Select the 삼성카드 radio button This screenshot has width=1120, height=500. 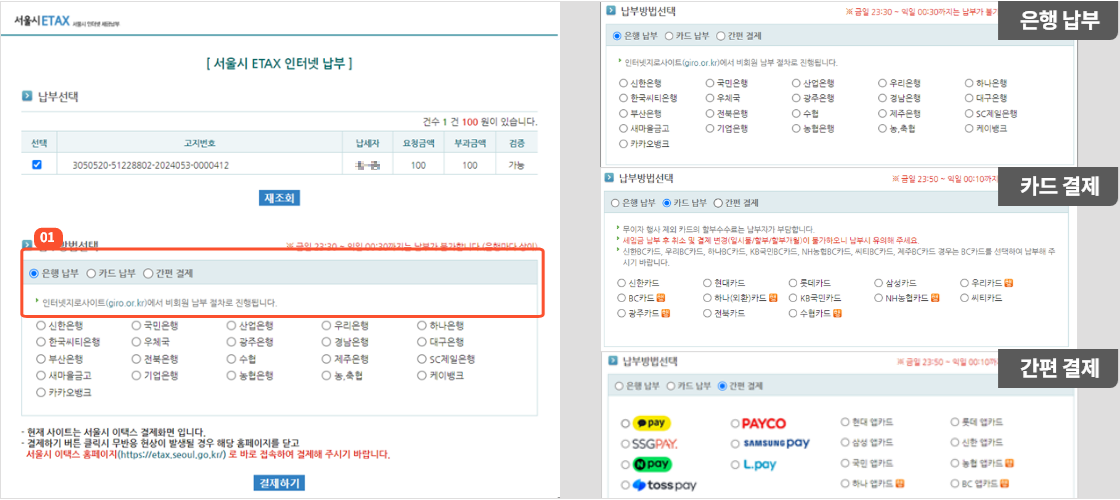[879, 284]
